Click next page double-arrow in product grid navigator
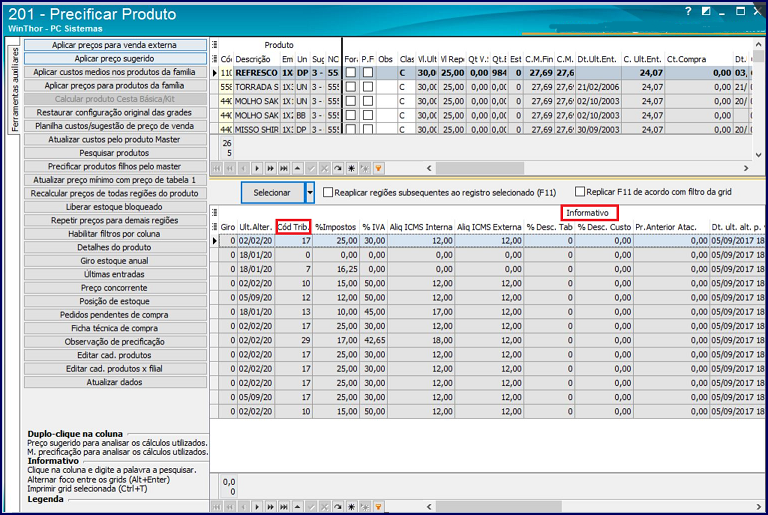 pyautogui.click(x=270, y=168)
